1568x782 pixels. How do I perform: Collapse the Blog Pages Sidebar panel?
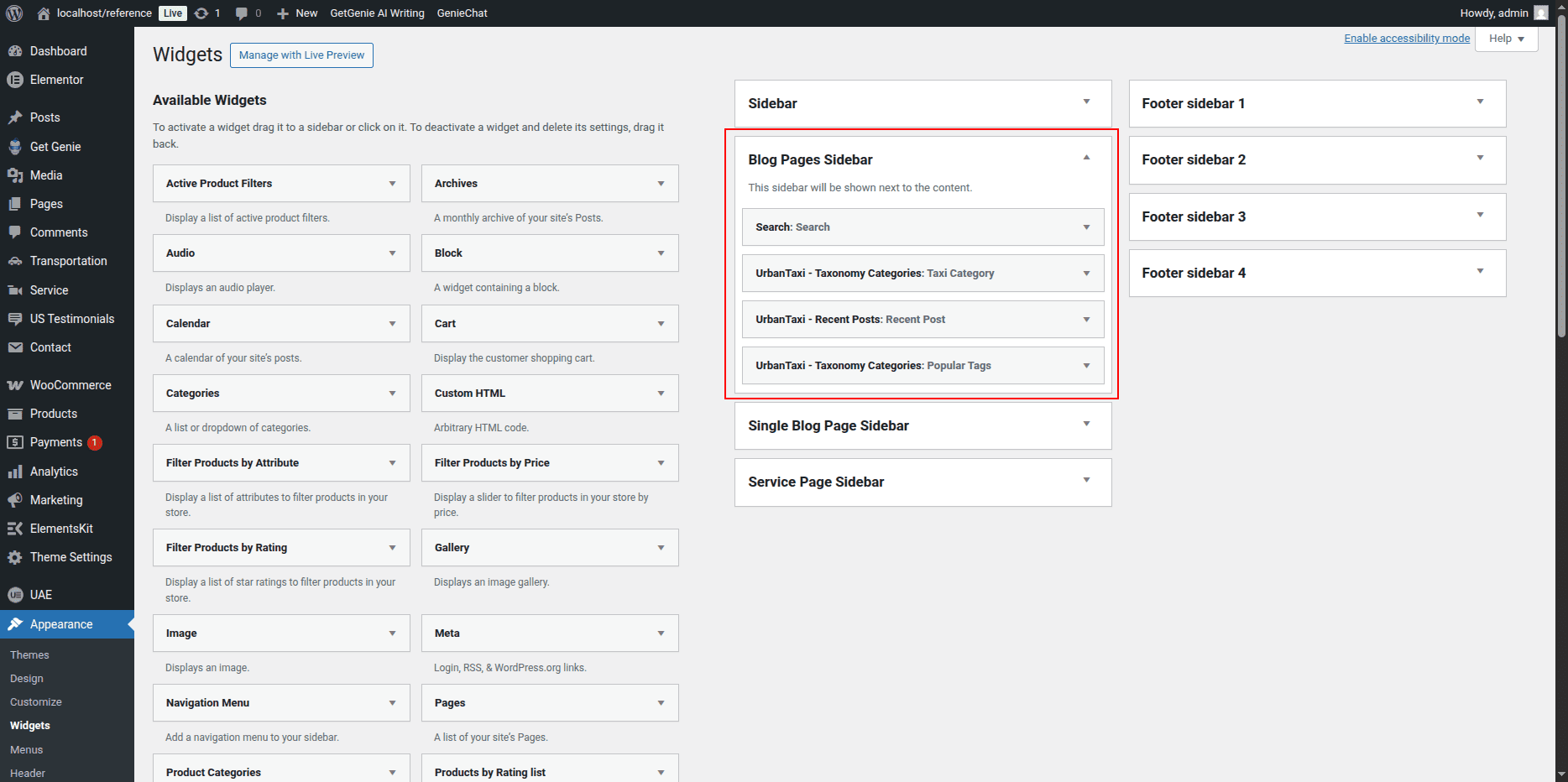(1086, 158)
